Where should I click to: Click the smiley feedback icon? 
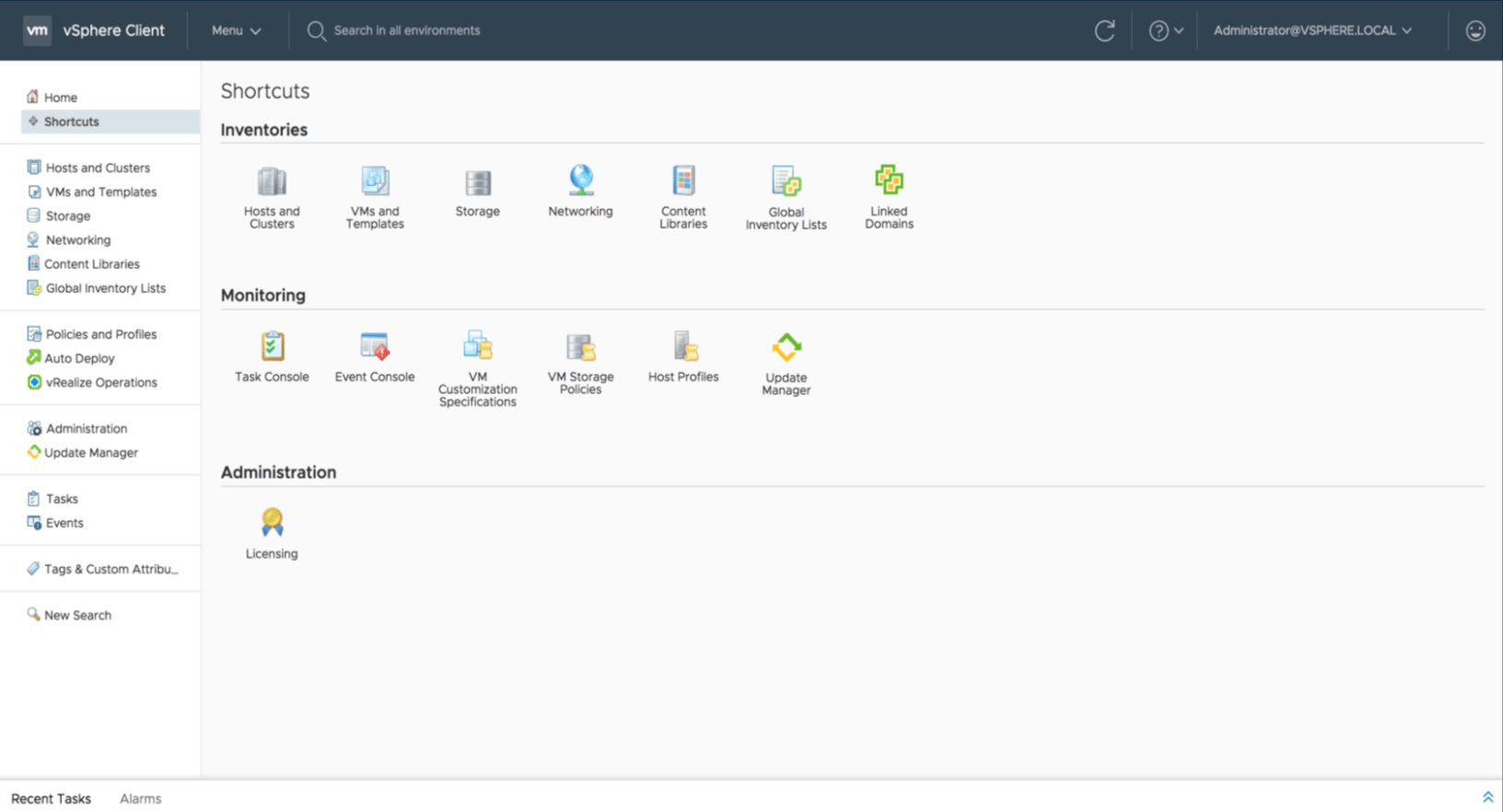coord(1475,30)
